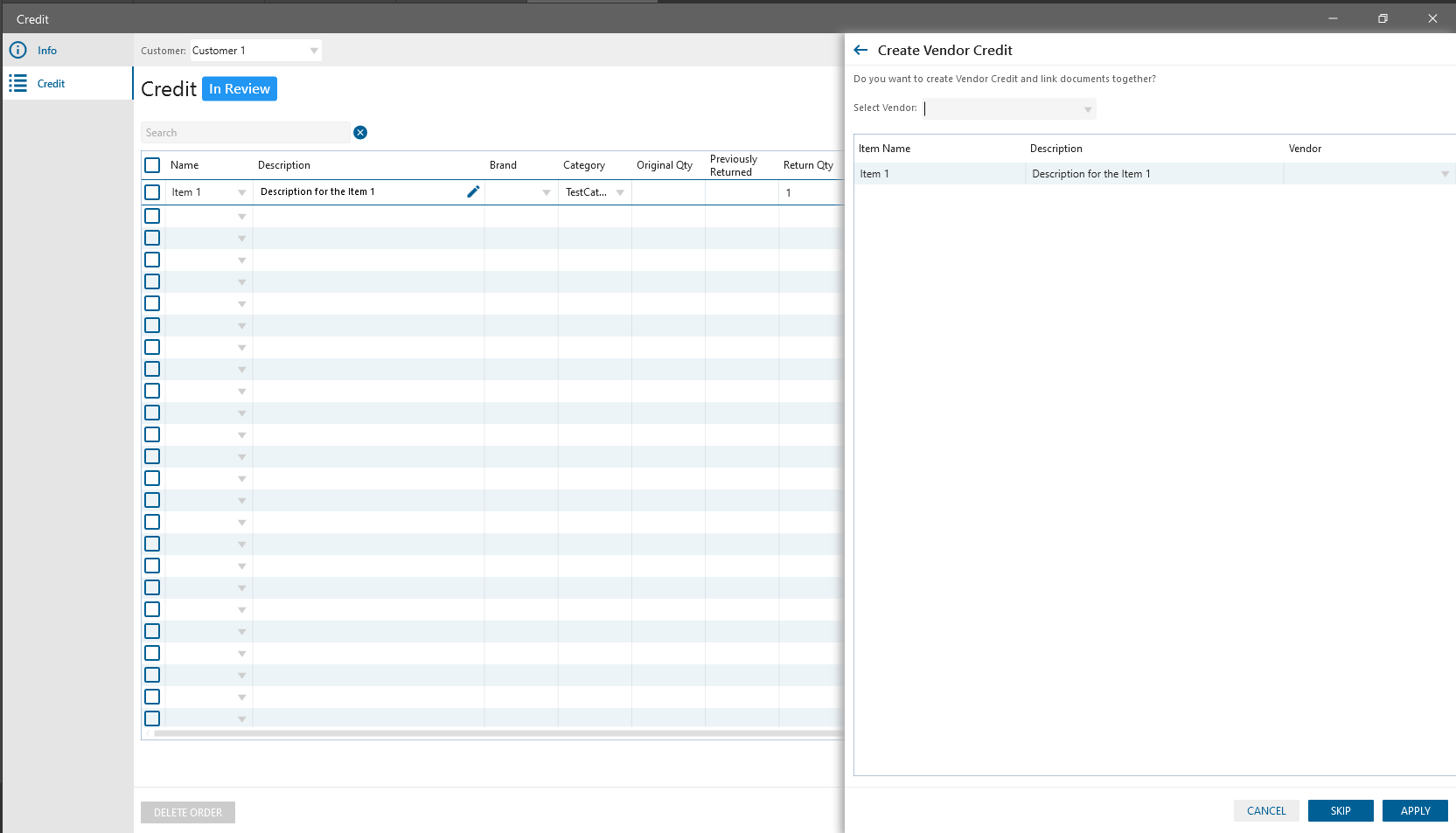Switch to the Info tab

tap(47, 51)
